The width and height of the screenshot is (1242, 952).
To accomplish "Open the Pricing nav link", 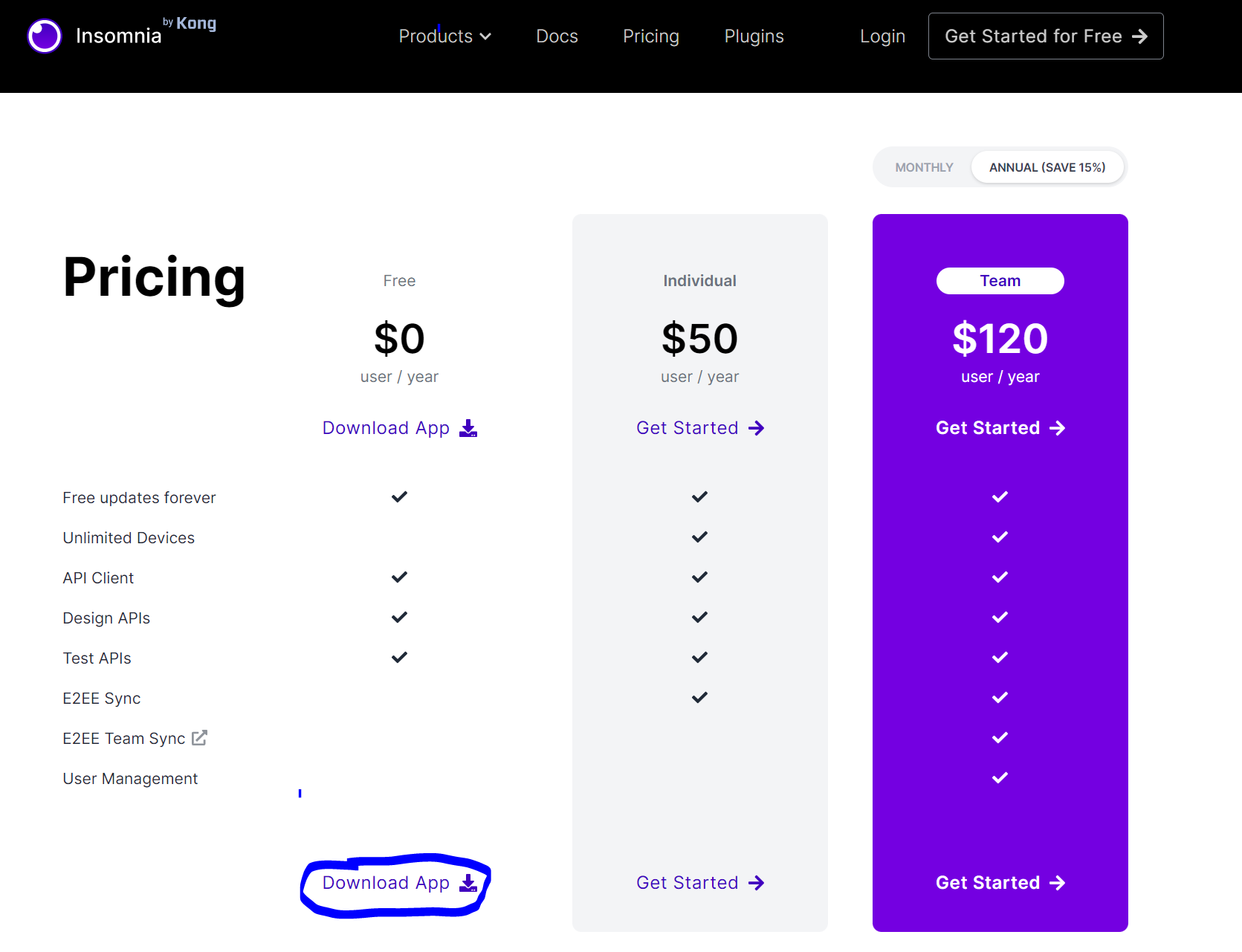I will (651, 36).
